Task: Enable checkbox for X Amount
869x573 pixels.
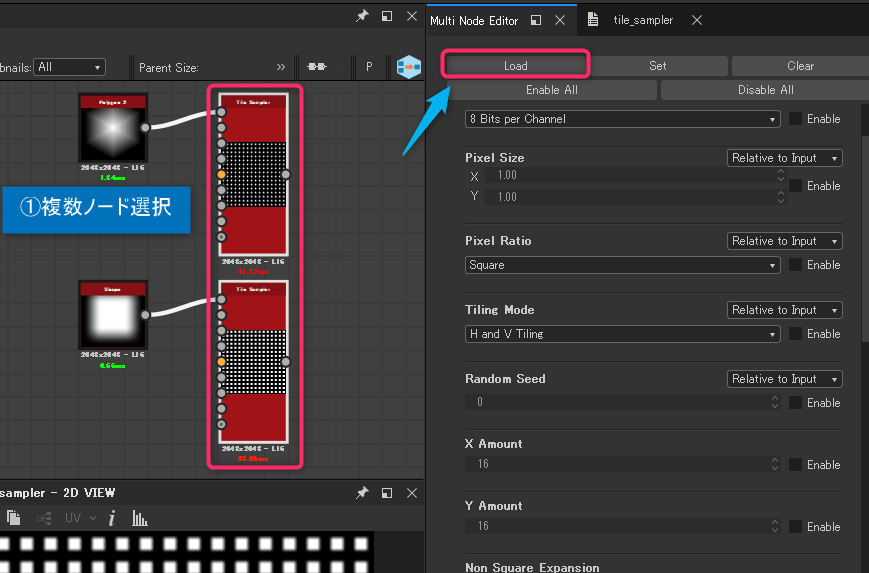Action: (795, 464)
